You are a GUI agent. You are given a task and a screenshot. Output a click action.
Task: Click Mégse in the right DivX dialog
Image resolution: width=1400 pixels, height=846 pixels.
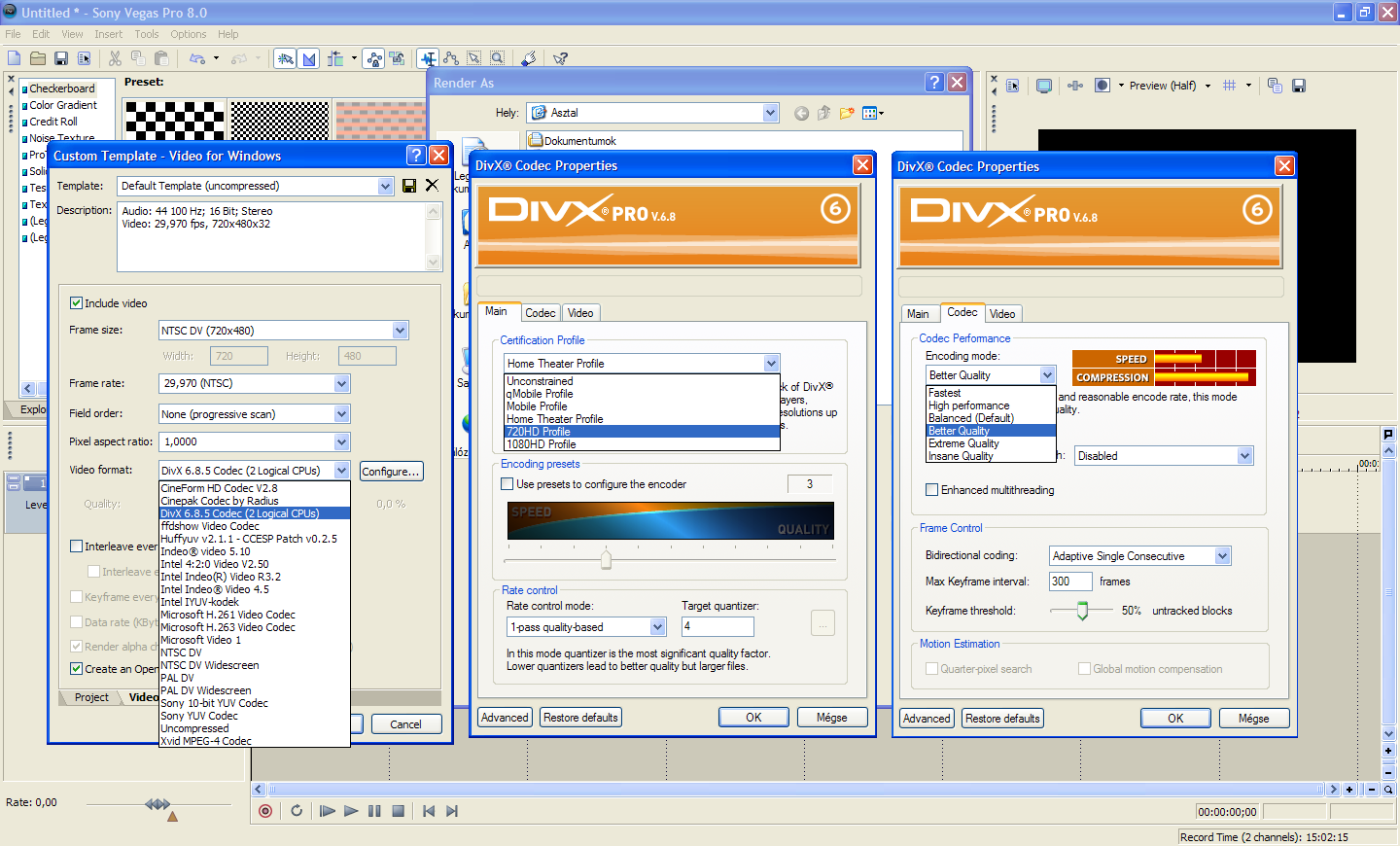[x=1253, y=719]
